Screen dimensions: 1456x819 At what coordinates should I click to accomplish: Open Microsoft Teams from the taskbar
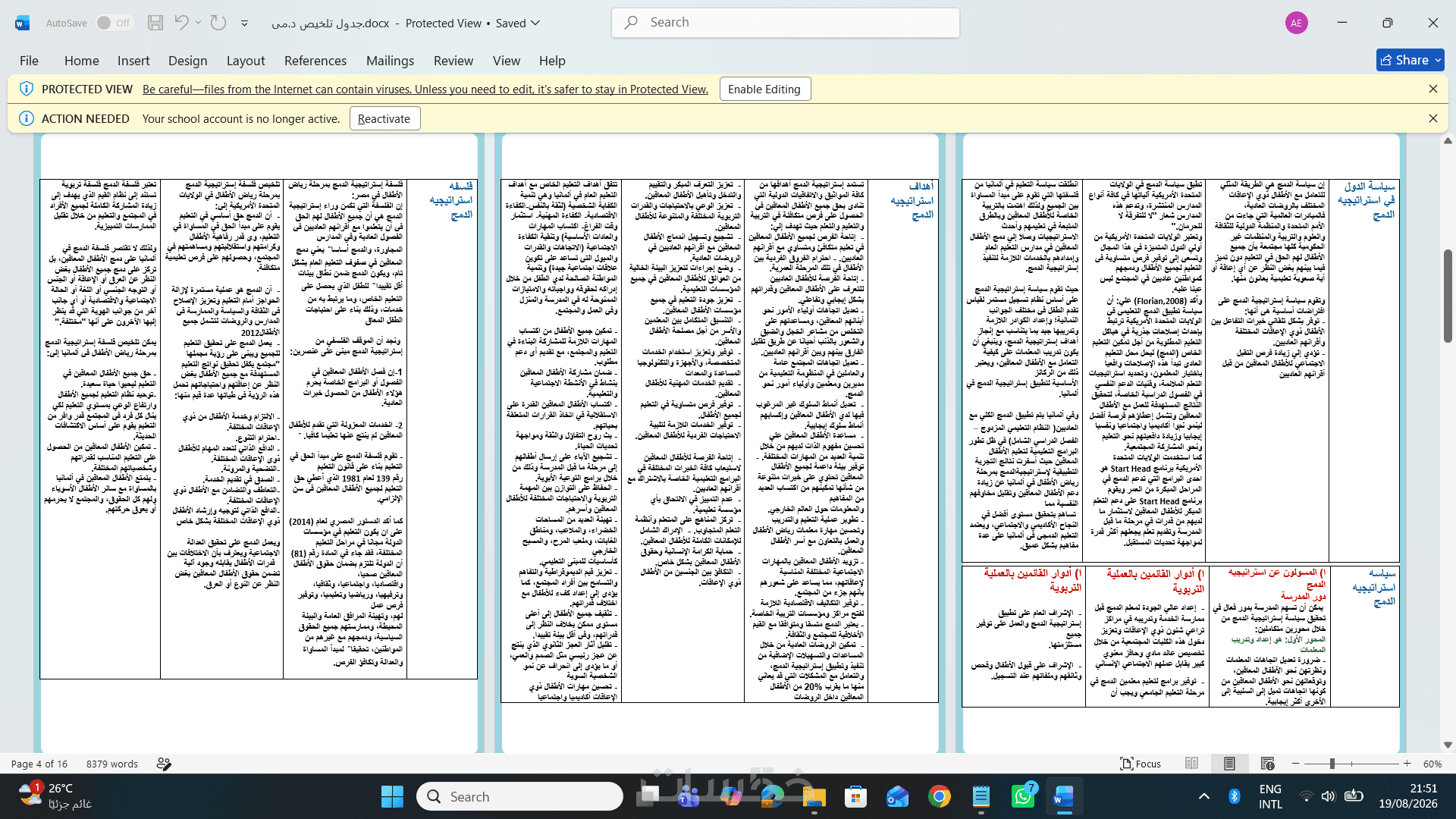[x=689, y=797]
